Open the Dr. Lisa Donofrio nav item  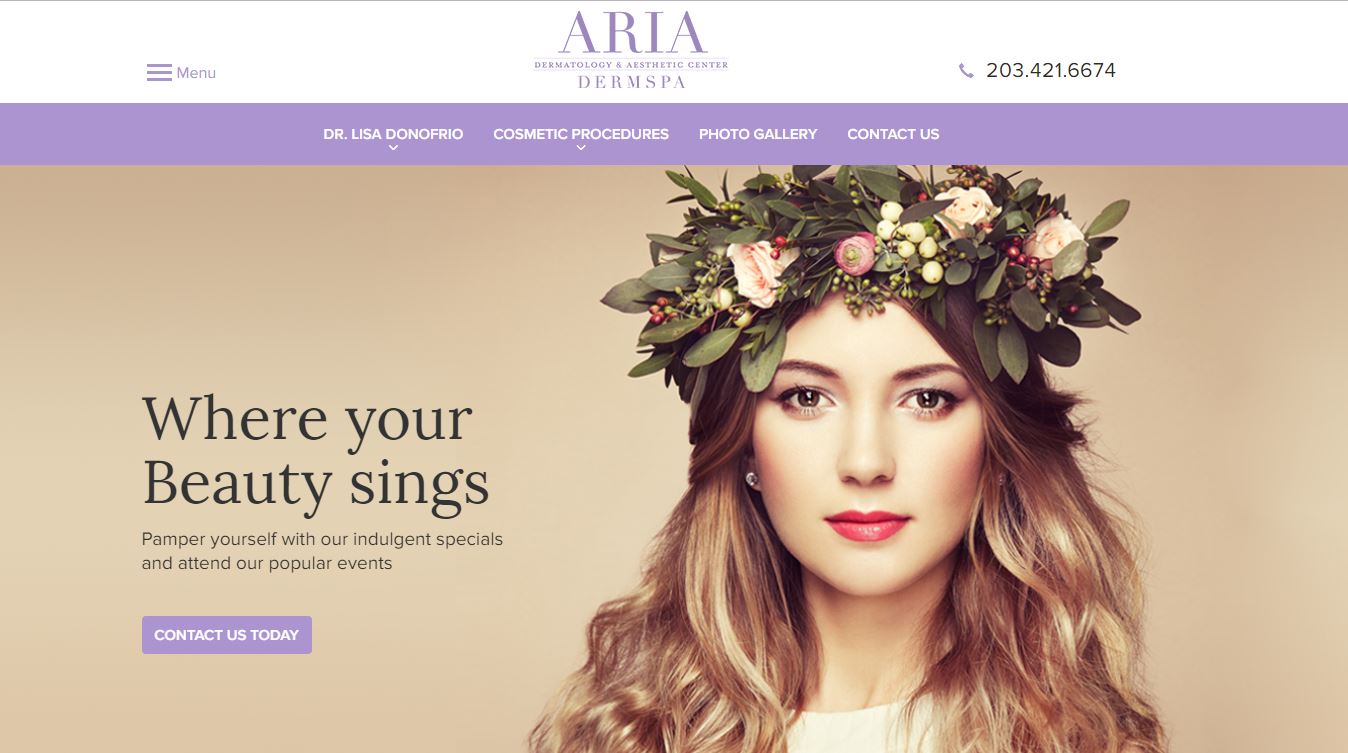393,134
